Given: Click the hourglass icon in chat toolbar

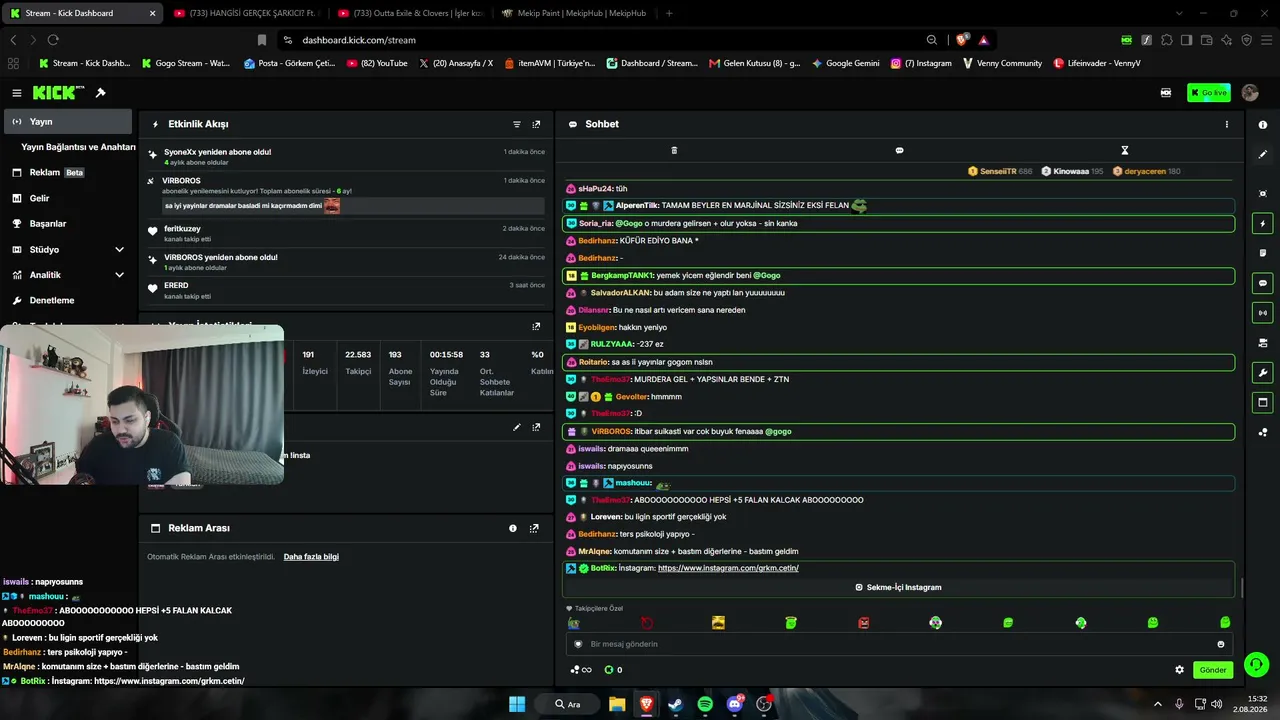Looking at the screenshot, I should pyautogui.click(x=1124, y=150).
